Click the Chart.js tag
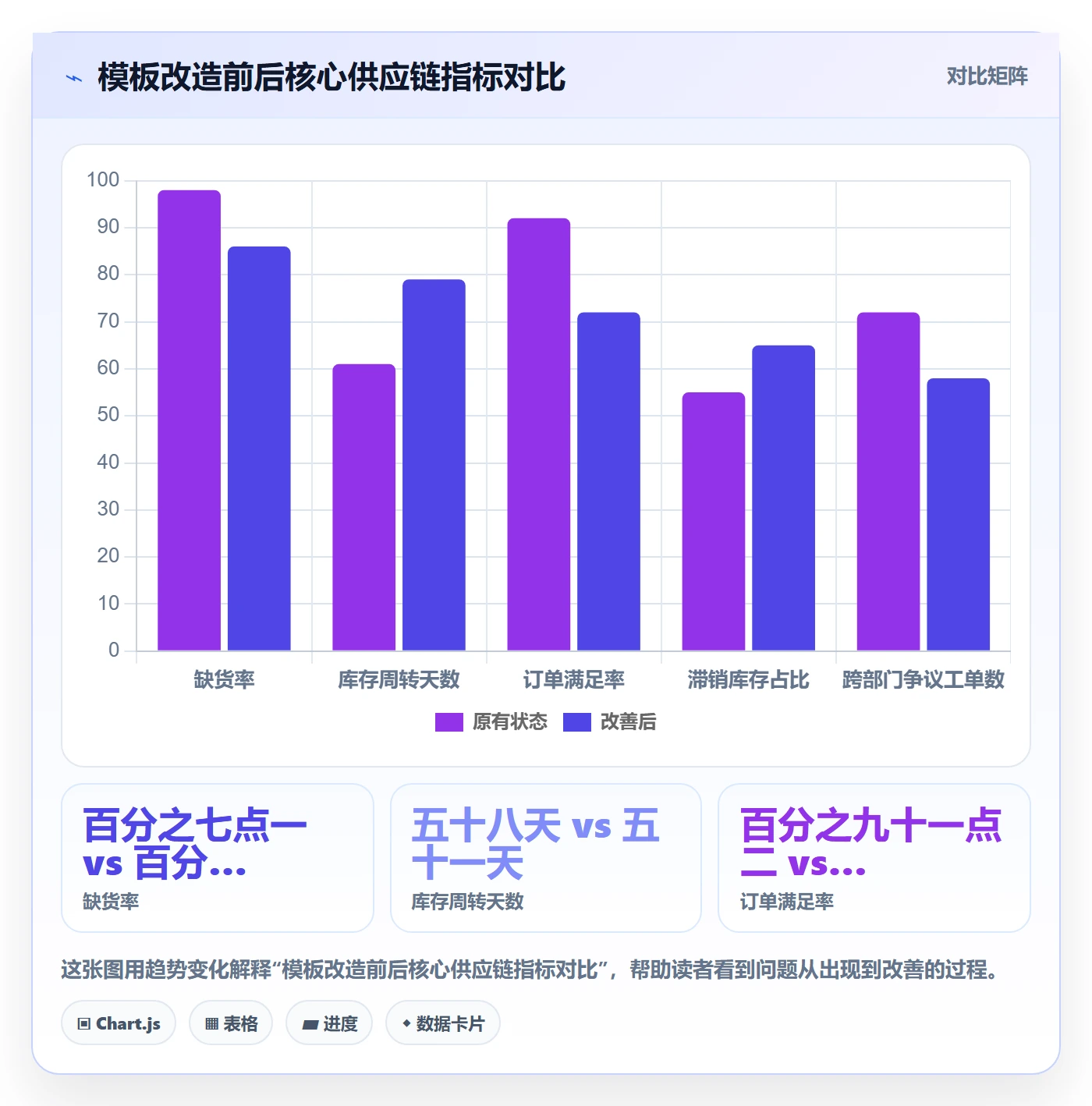This screenshot has height=1106, width=1092. coord(119,1023)
